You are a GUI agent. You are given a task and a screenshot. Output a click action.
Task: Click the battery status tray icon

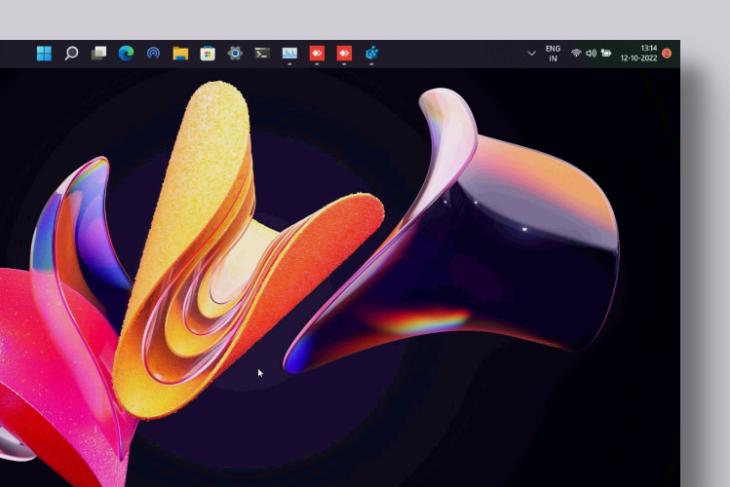(x=605, y=54)
